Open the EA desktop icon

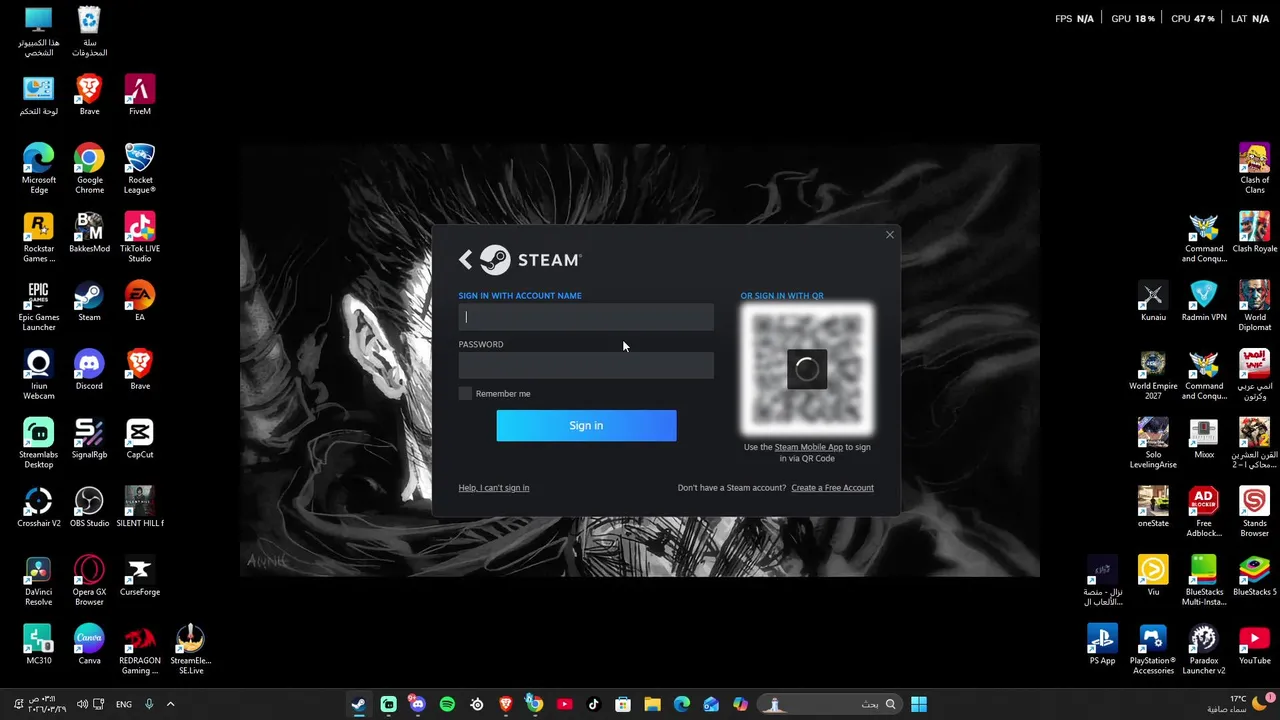[x=140, y=301]
